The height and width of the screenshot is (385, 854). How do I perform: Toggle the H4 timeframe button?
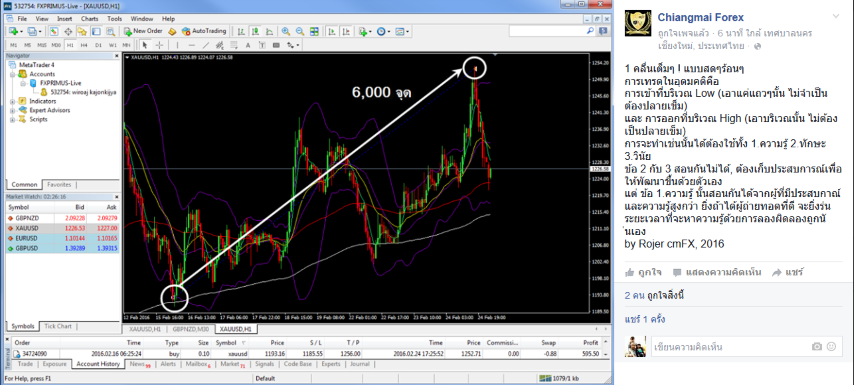(84, 45)
